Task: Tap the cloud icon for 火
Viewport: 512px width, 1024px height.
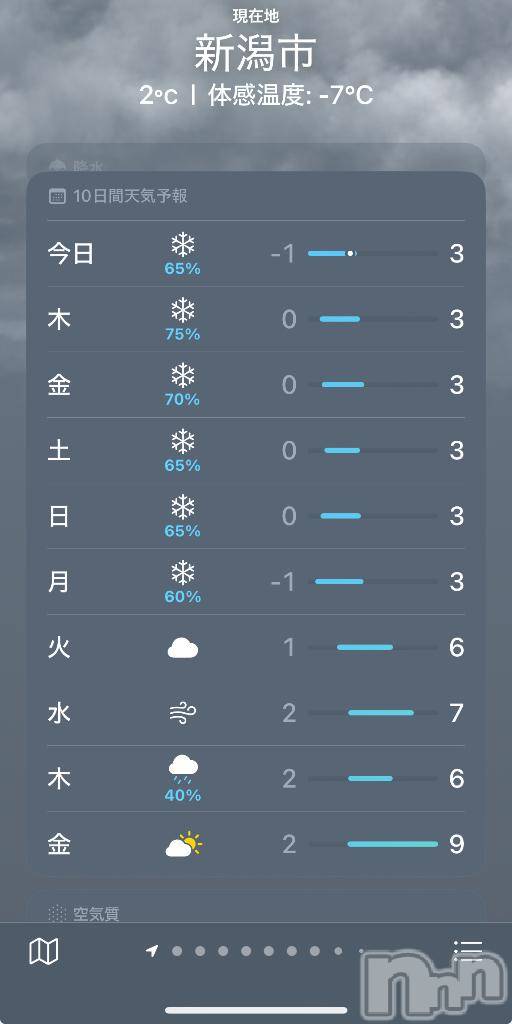Action: tap(183, 648)
